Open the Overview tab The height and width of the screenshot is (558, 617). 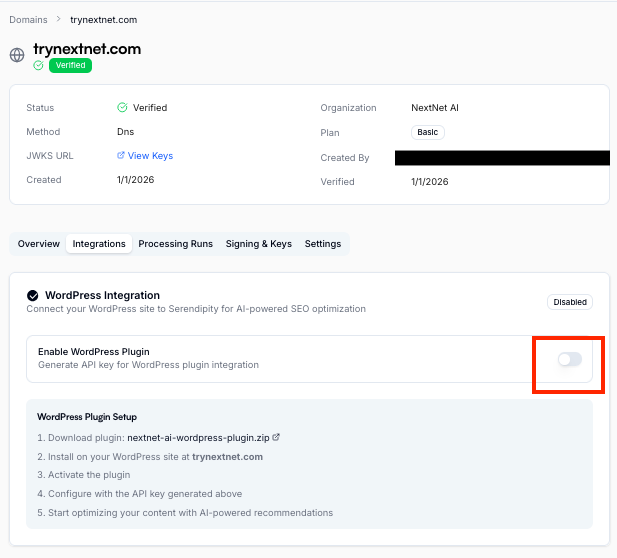coord(39,244)
